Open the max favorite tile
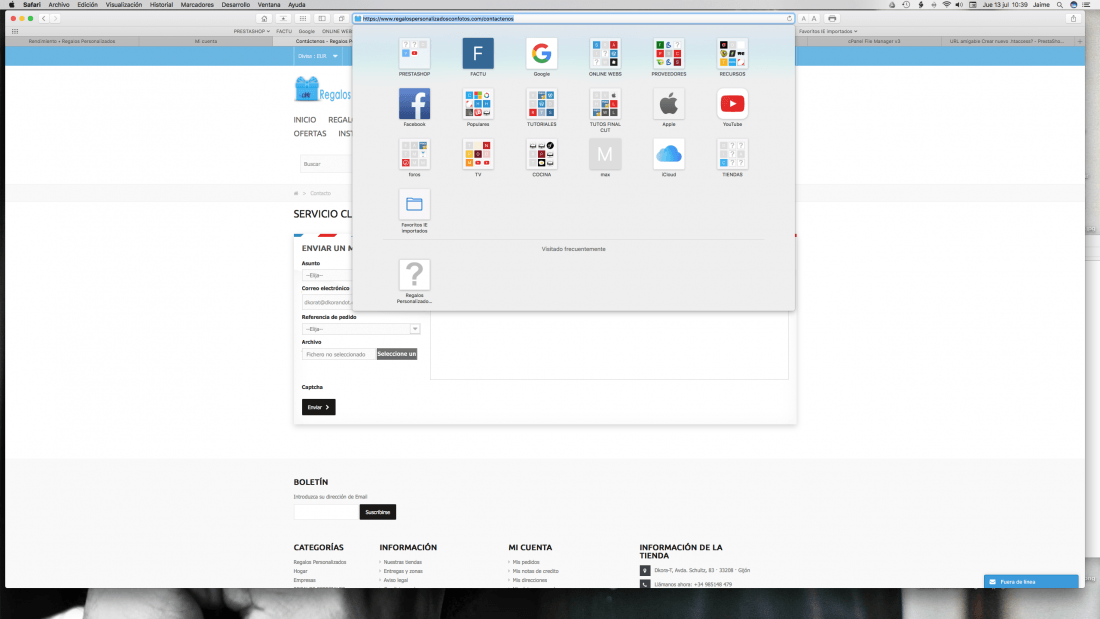Image resolution: width=1100 pixels, height=619 pixels. click(x=605, y=154)
